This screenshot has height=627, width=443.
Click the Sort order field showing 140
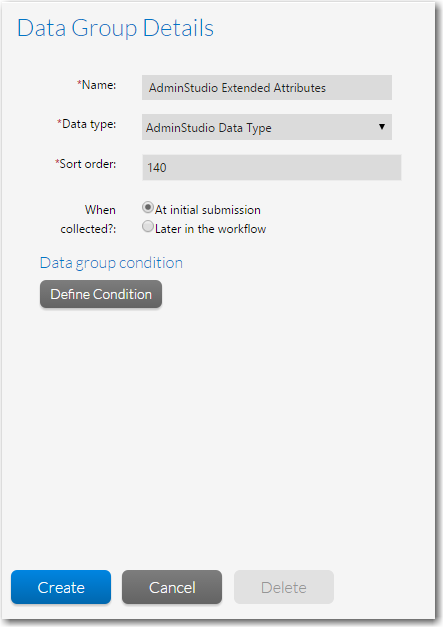click(272, 167)
